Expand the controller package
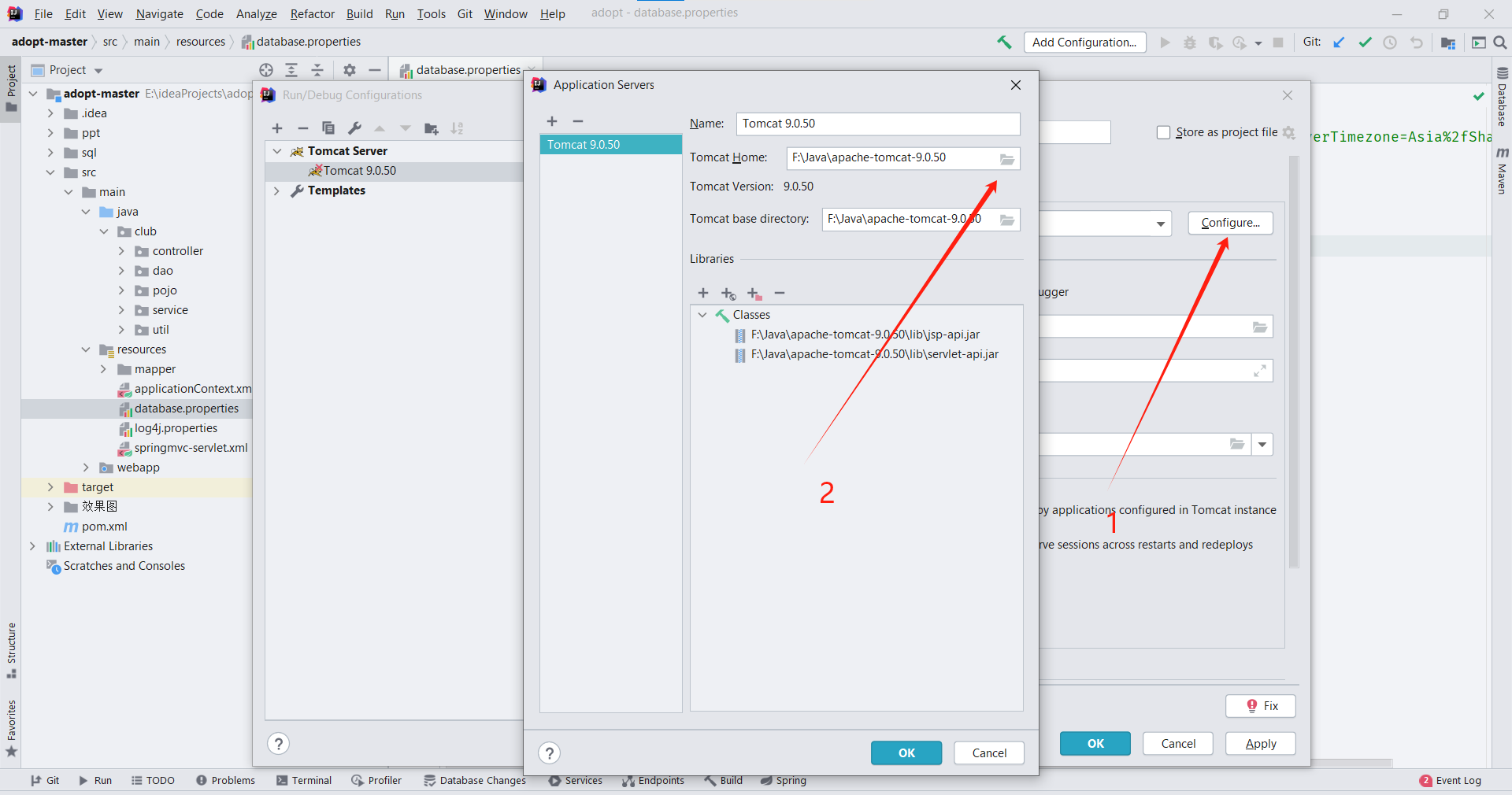This screenshot has height=795, width=1512. tap(121, 251)
